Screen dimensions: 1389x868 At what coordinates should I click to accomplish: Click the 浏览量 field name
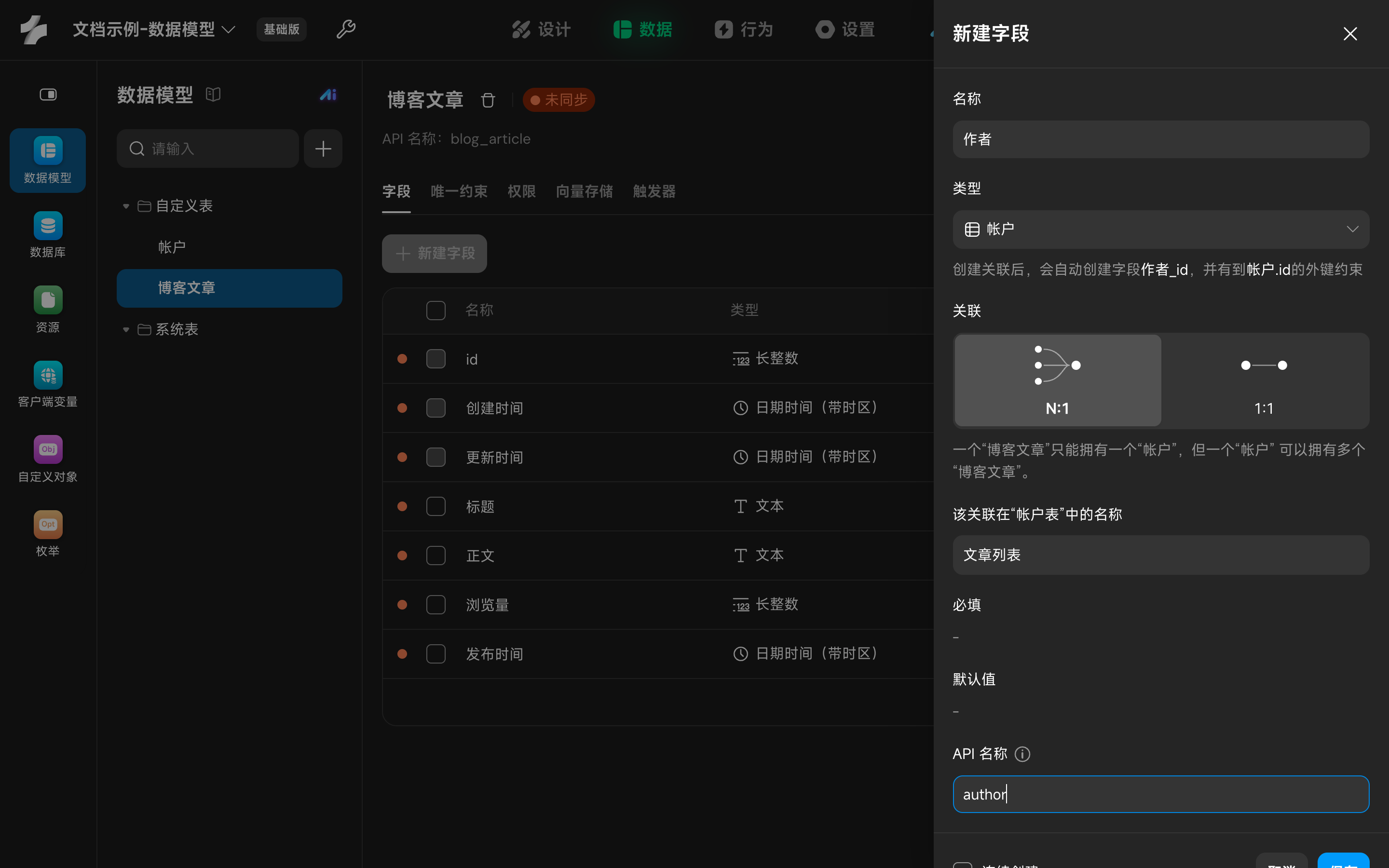point(487,605)
